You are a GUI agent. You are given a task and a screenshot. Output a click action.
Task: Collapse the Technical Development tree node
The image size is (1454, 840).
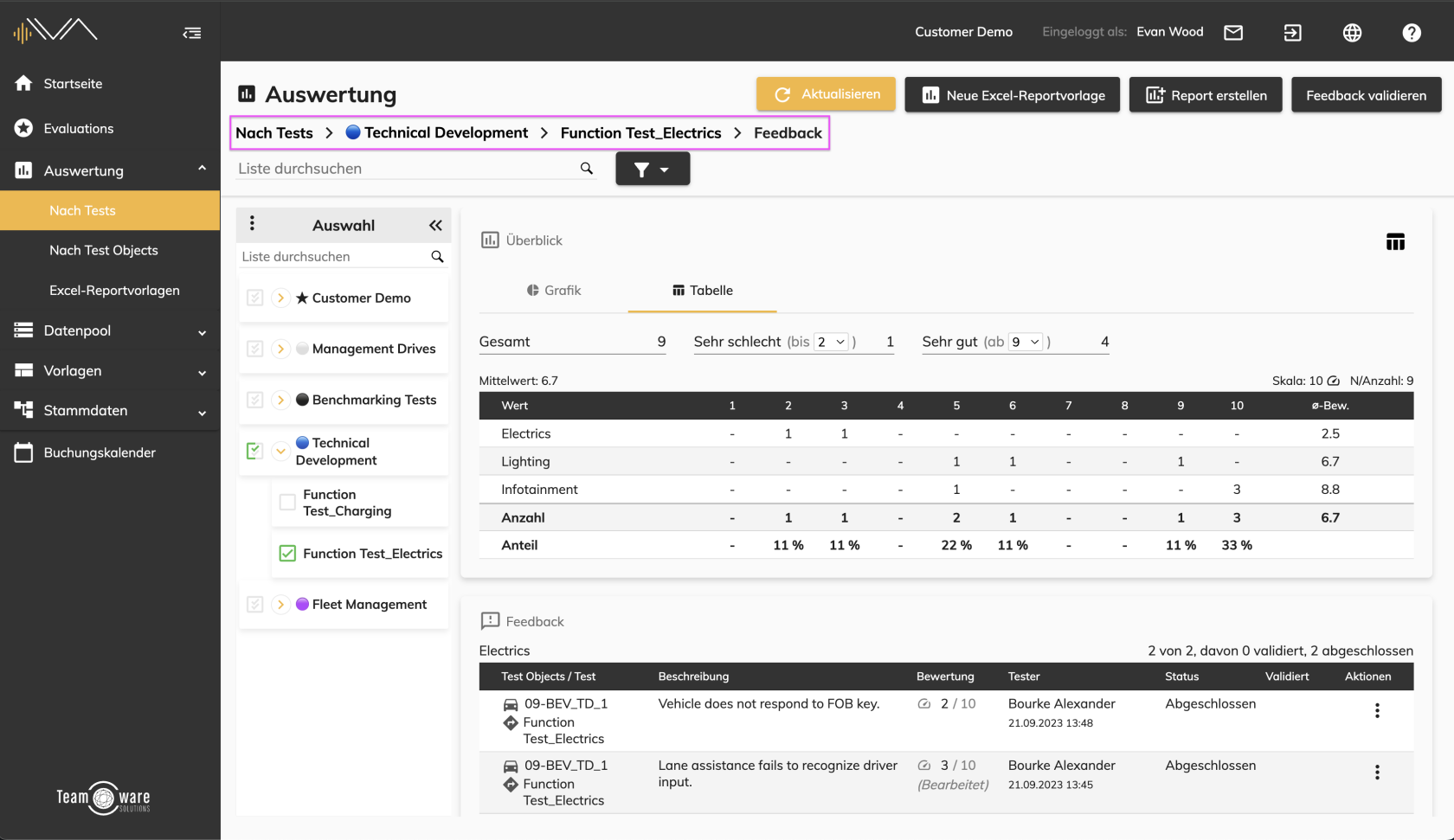tap(280, 451)
